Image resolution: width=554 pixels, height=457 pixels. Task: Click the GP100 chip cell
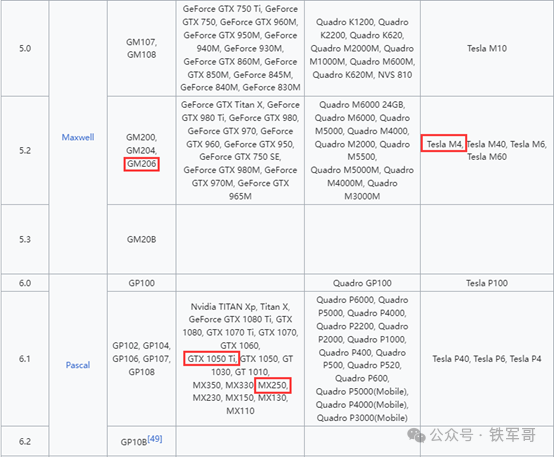click(141, 283)
